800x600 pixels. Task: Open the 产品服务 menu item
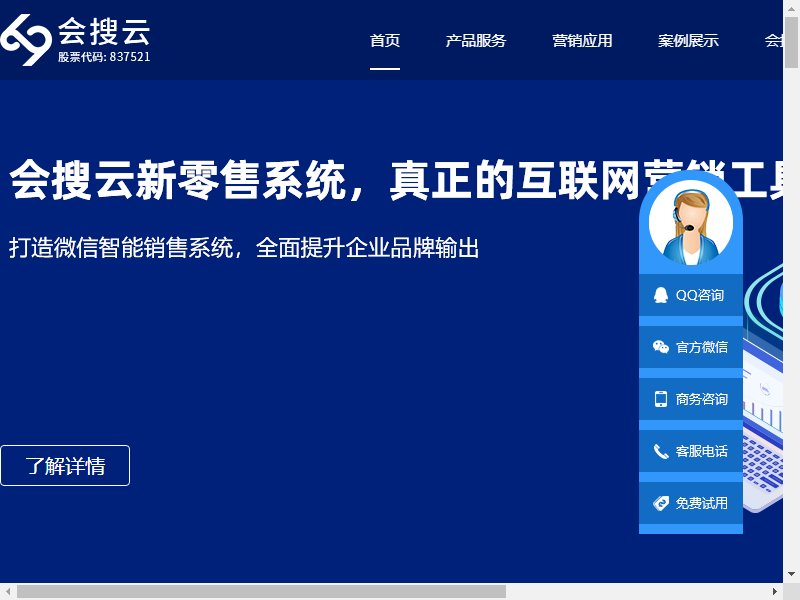(x=476, y=40)
